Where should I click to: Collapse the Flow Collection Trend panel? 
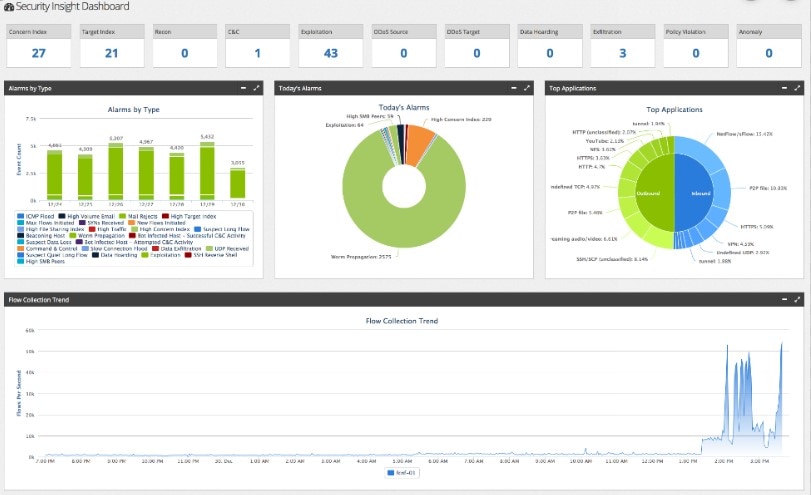point(784,299)
